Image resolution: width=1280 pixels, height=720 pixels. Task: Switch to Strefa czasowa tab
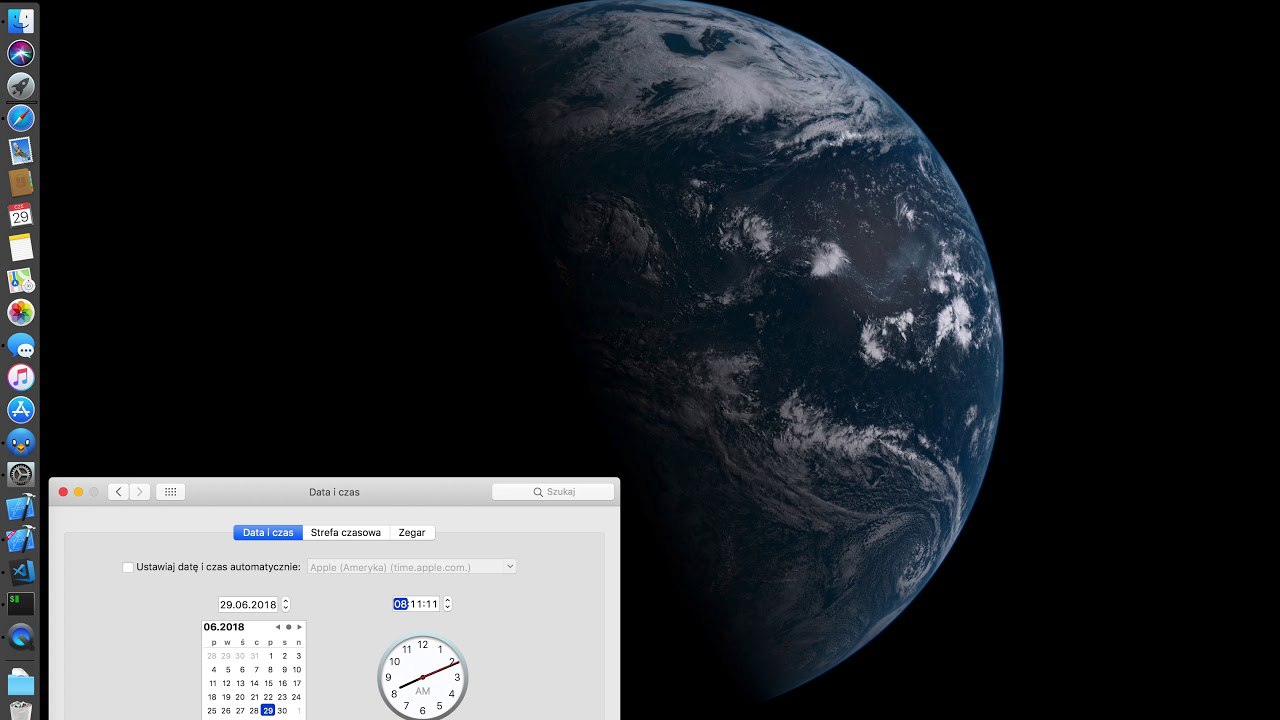tap(345, 533)
